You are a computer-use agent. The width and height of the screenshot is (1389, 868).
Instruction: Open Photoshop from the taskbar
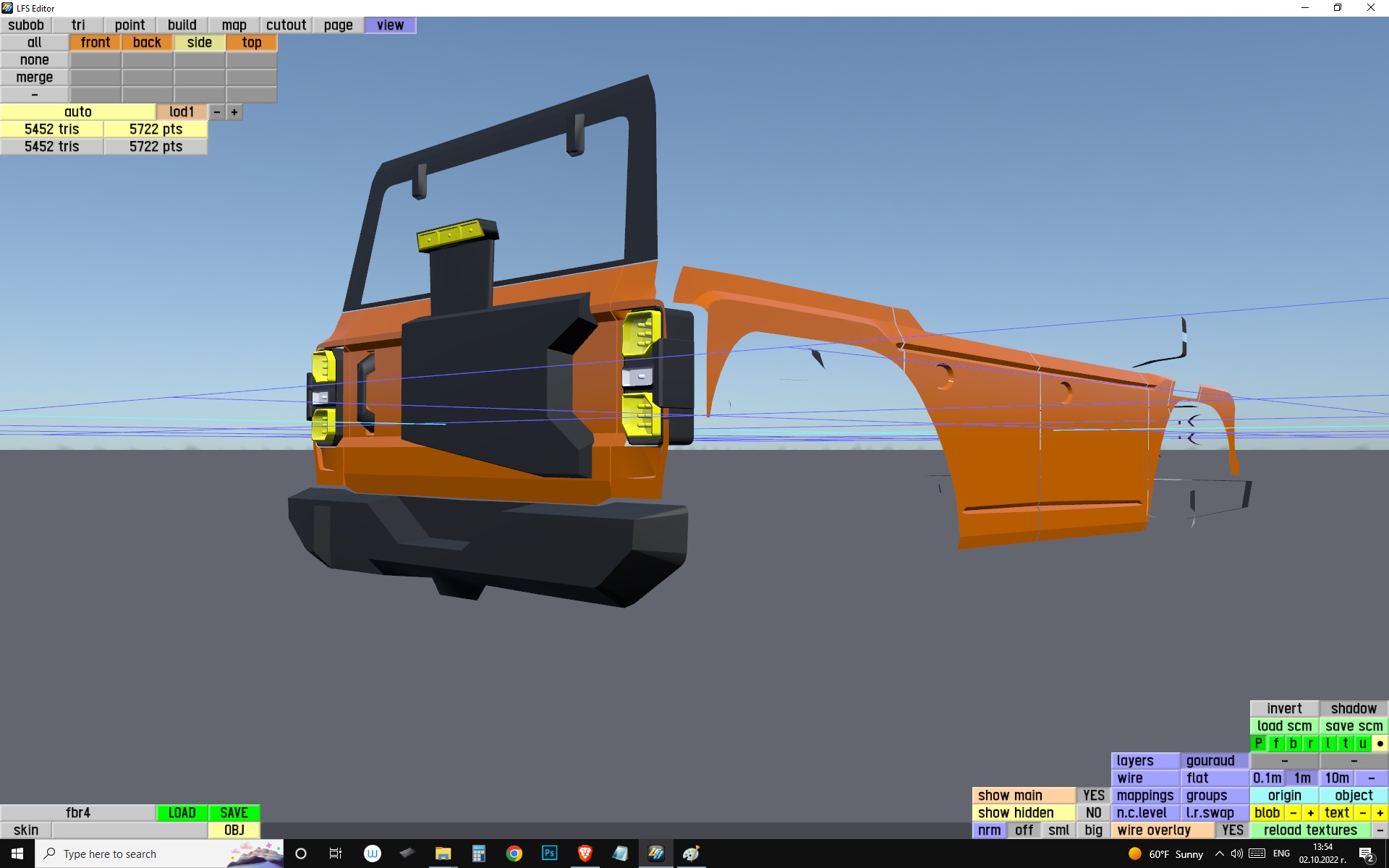pos(549,854)
